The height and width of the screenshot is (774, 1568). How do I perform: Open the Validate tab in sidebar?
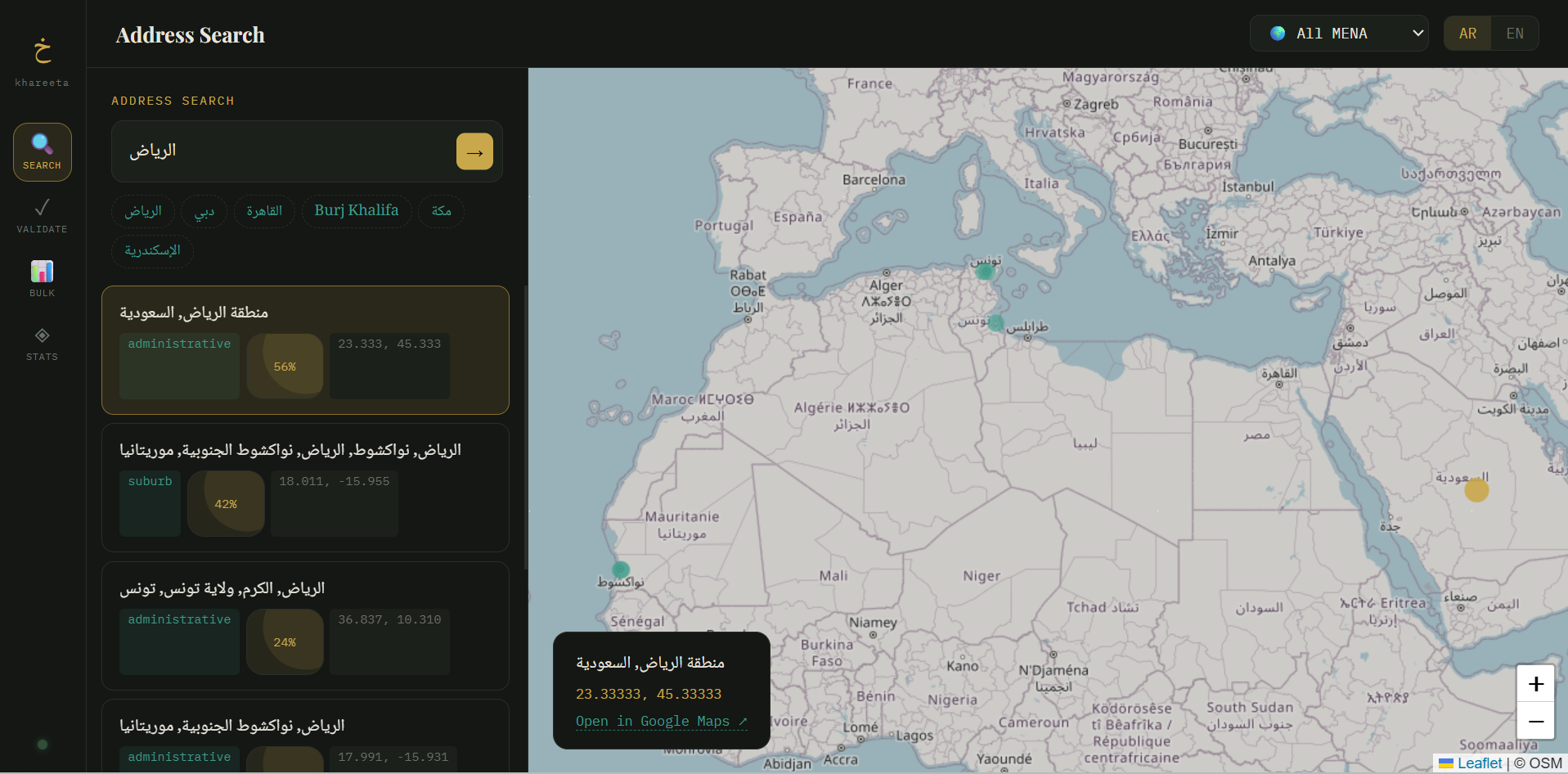pos(43,216)
